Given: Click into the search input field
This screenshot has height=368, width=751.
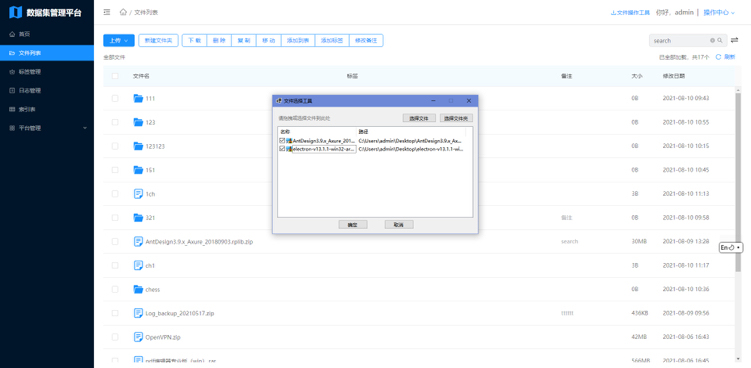Looking at the screenshot, I should tap(680, 41).
